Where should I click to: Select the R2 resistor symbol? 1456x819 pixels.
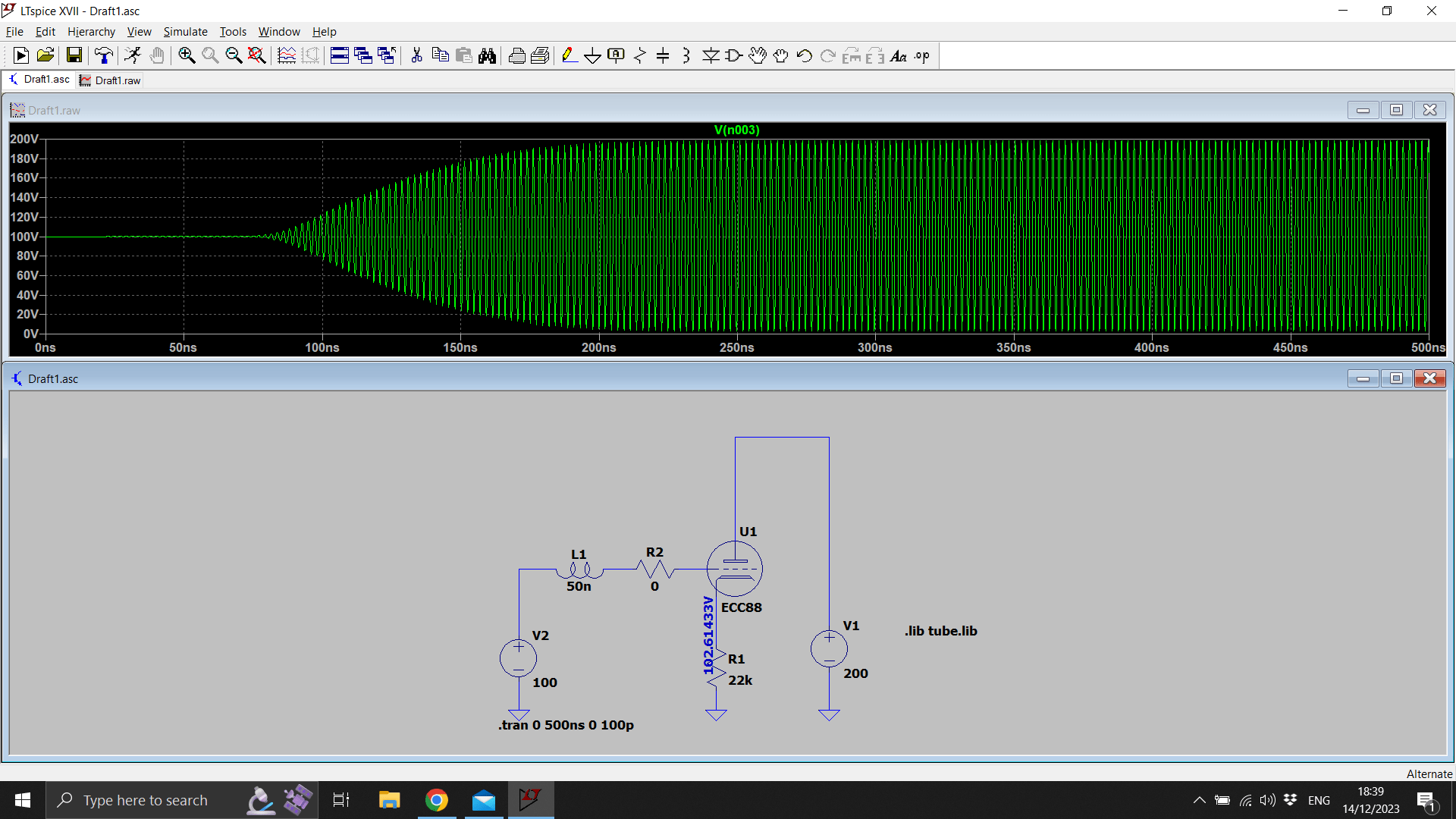tap(654, 569)
